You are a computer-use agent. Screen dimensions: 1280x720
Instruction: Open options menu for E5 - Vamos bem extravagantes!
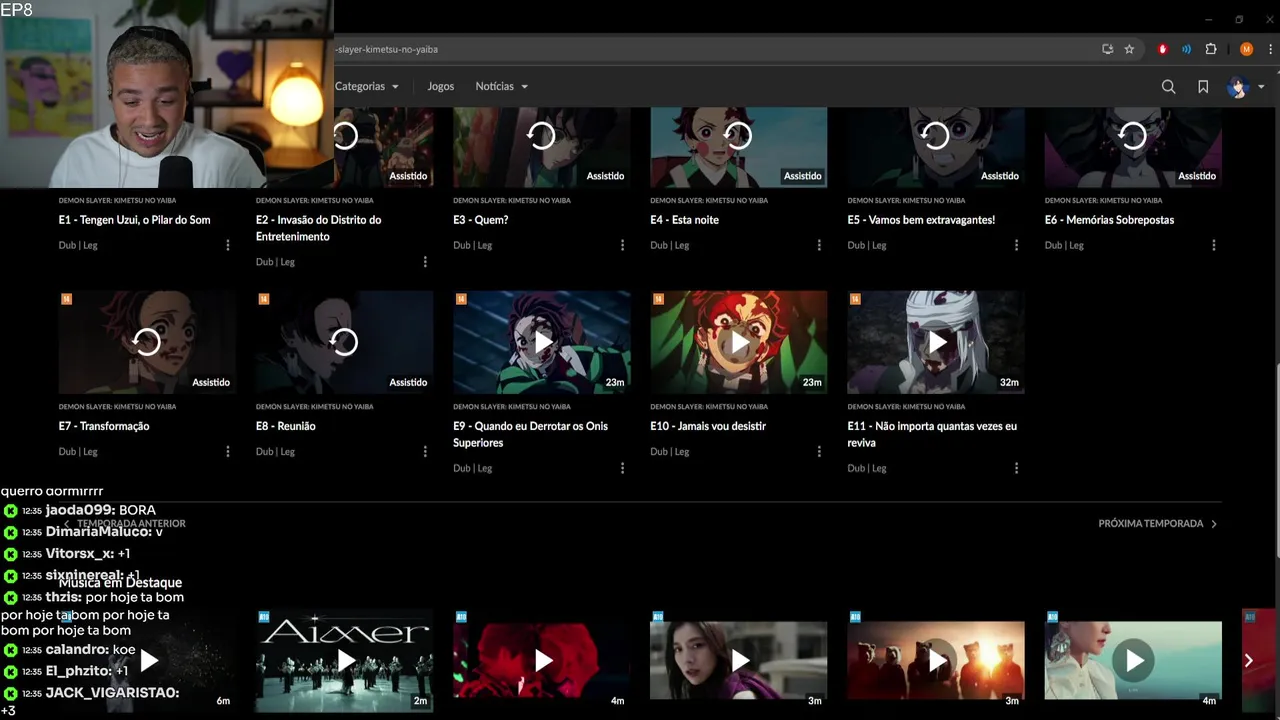1016,245
